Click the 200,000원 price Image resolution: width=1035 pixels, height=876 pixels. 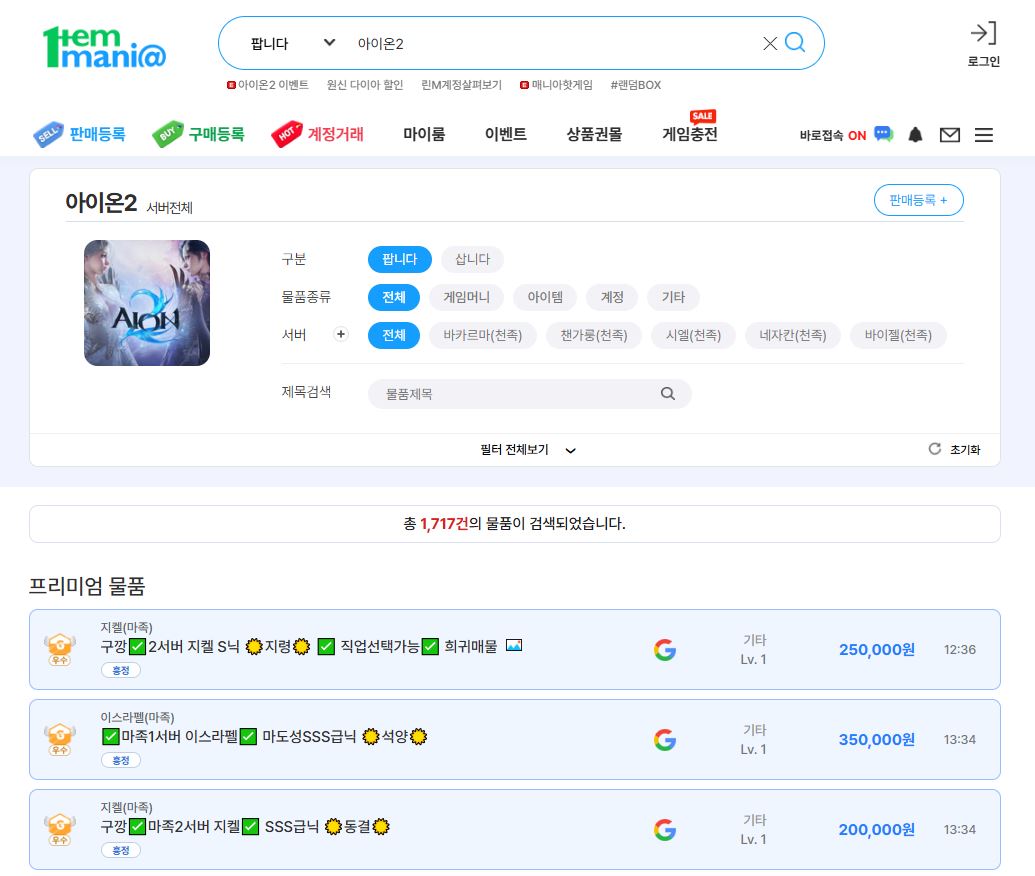coord(877,829)
